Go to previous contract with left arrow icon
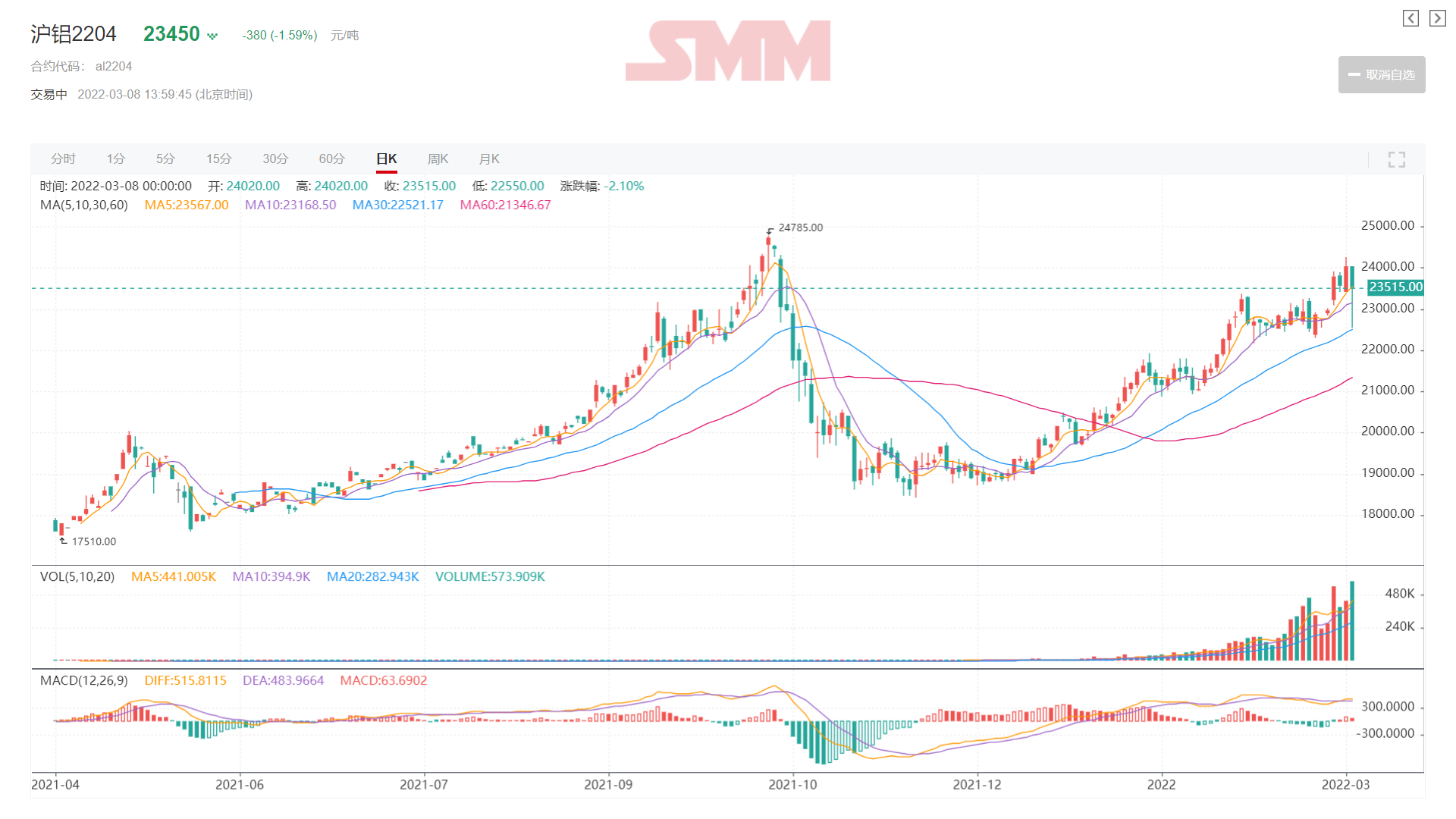Screen dimensions: 1456x819 (x=1410, y=18)
